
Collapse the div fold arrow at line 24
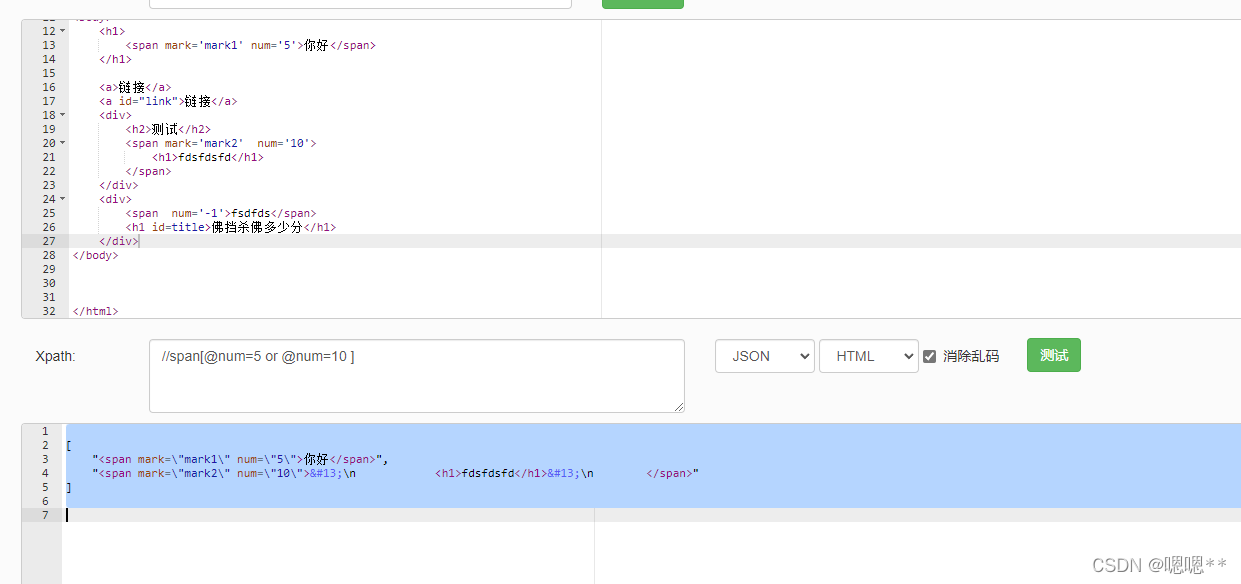pyautogui.click(x=63, y=199)
